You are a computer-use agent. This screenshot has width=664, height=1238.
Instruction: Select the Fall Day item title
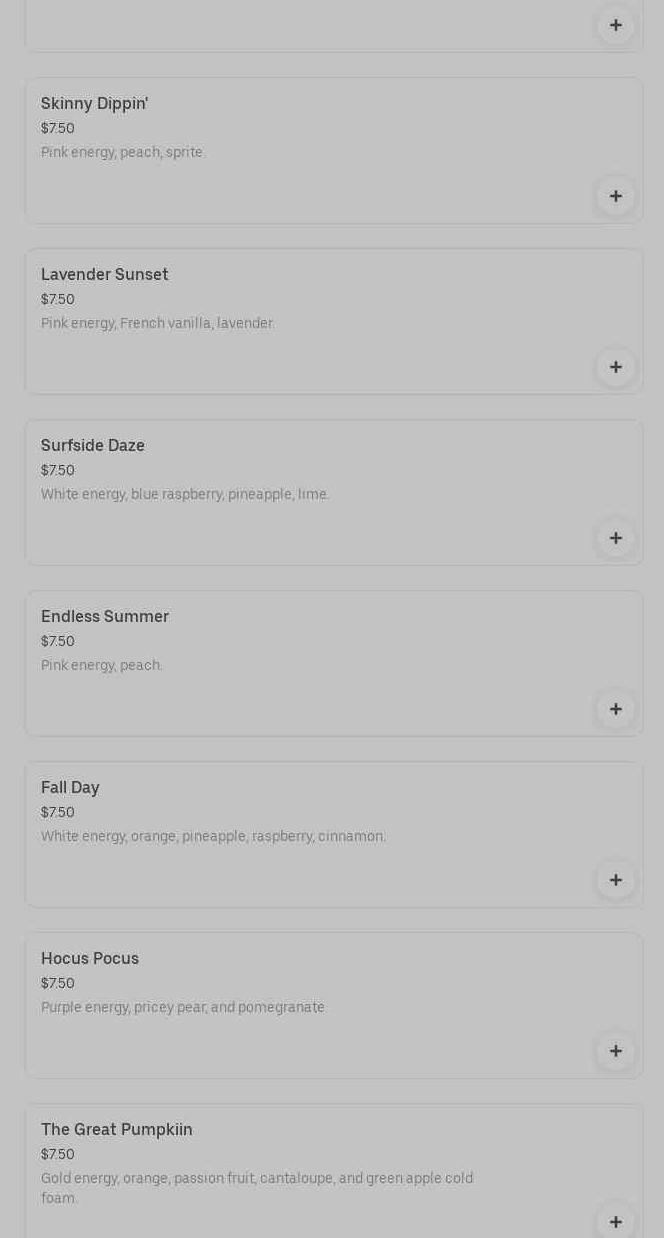(70, 788)
